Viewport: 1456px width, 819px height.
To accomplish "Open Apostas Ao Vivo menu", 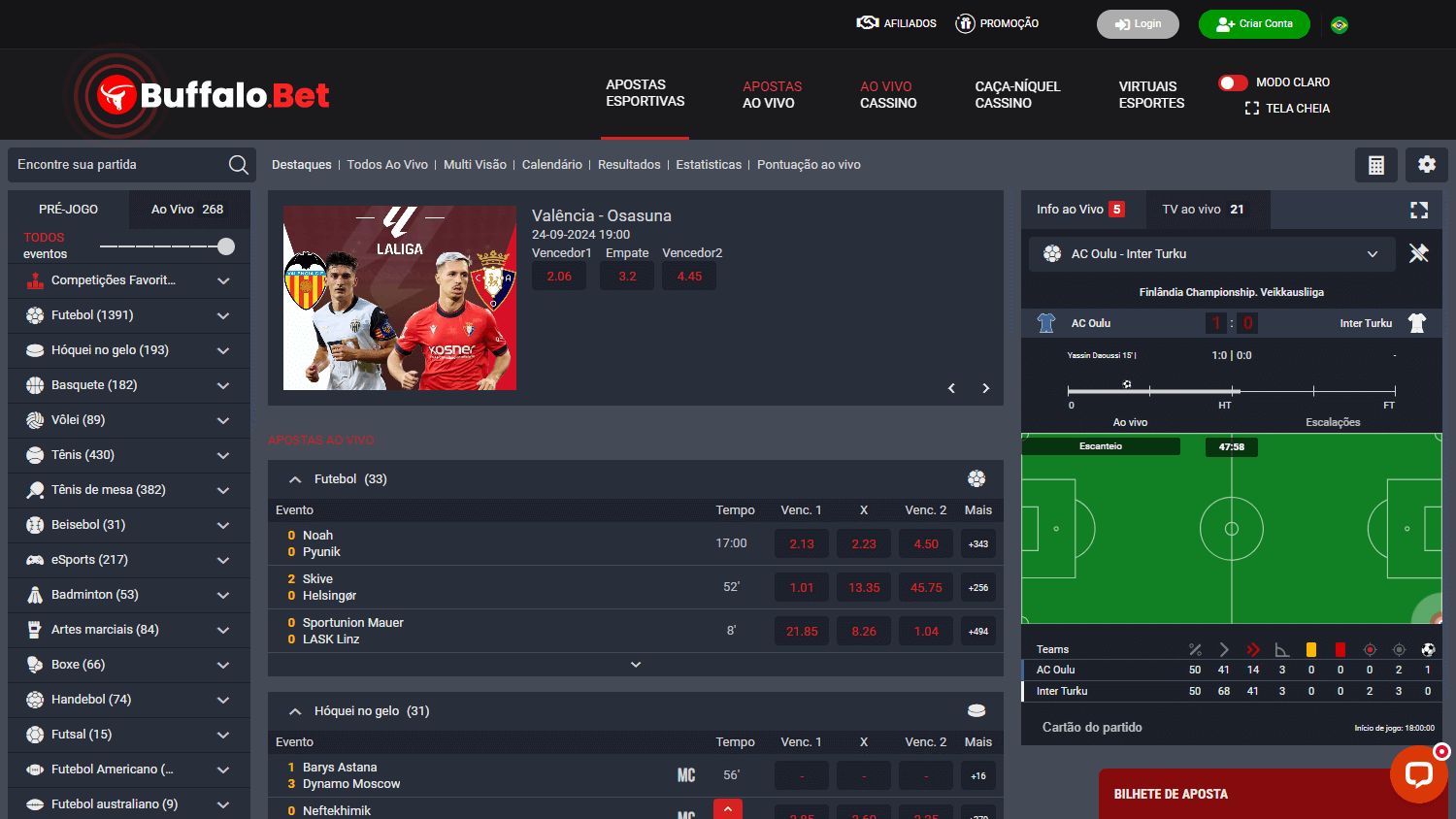I will (x=773, y=95).
